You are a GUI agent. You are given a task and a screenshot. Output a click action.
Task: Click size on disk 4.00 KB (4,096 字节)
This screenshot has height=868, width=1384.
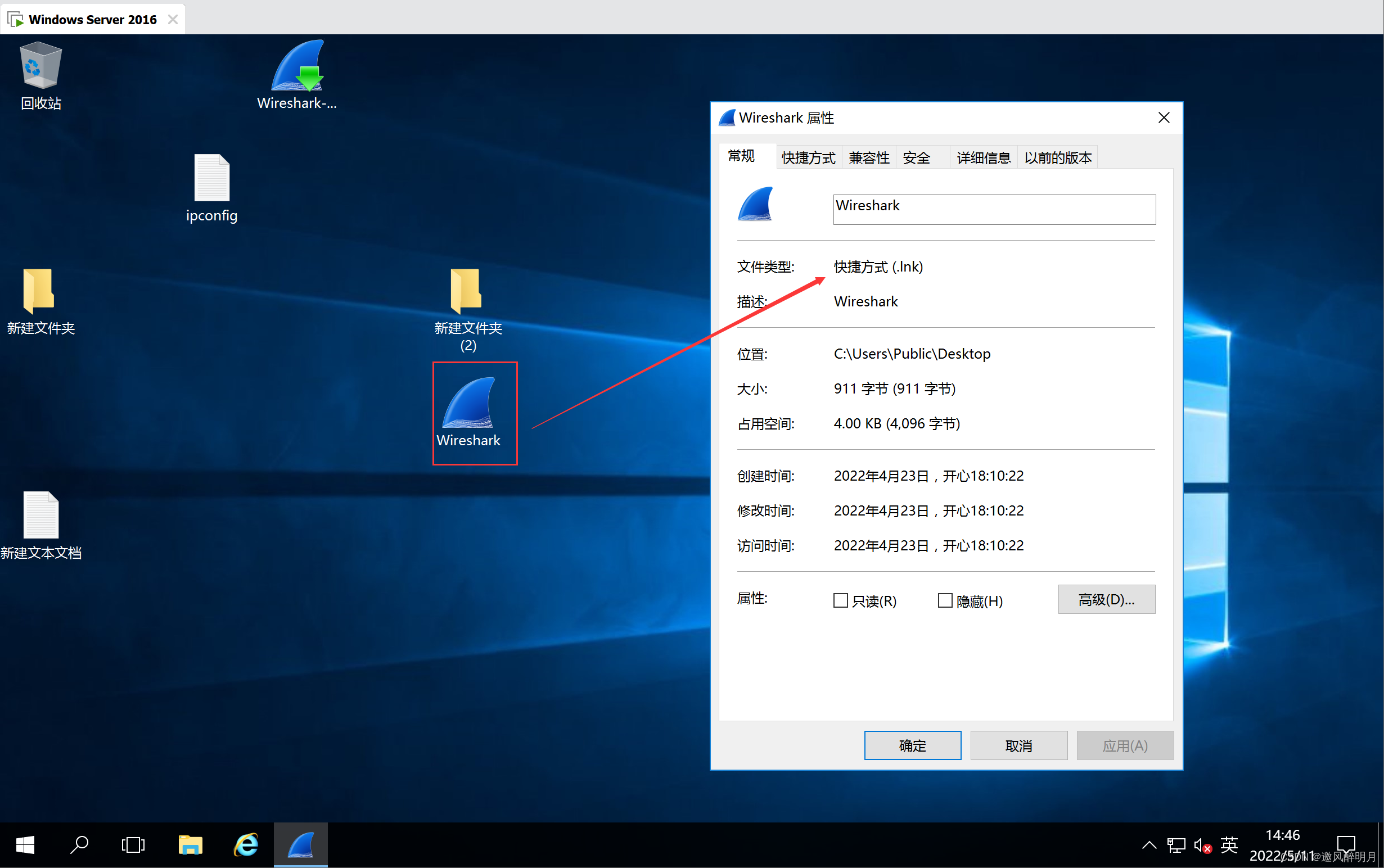pyautogui.click(x=896, y=424)
